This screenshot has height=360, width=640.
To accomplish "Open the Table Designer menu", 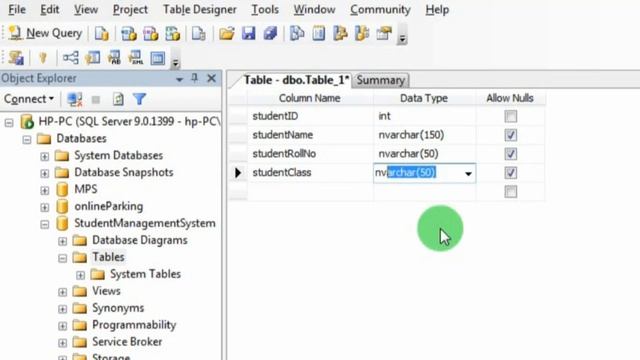I will [x=200, y=9].
